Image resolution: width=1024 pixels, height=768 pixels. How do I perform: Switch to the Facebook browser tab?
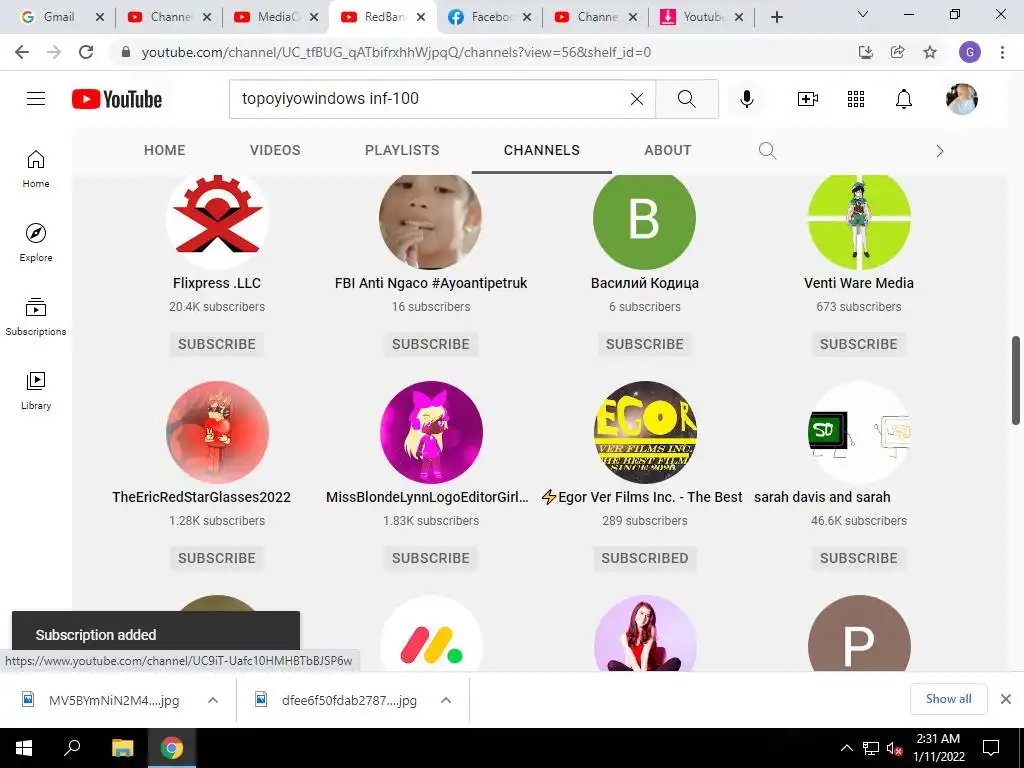click(x=490, y=17)
